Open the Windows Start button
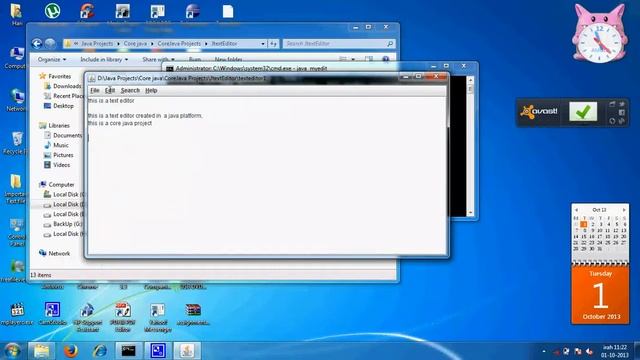 (x=12, y=351)
